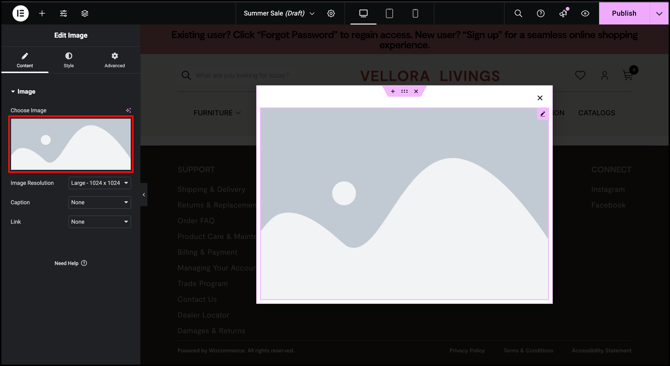Close the popup with X button
670x366 pixels.
tap(540, 98)
